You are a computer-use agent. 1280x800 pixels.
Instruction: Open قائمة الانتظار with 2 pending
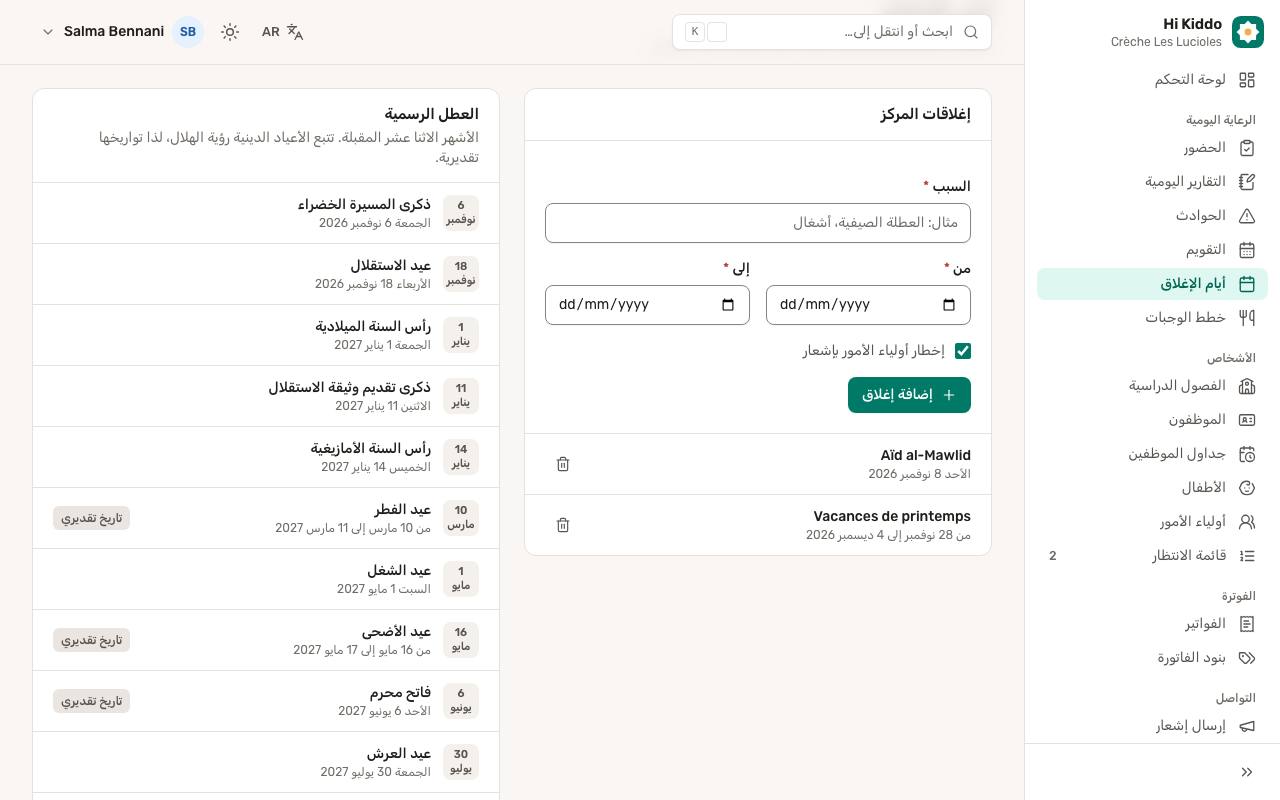click(x=1152, y=556)
